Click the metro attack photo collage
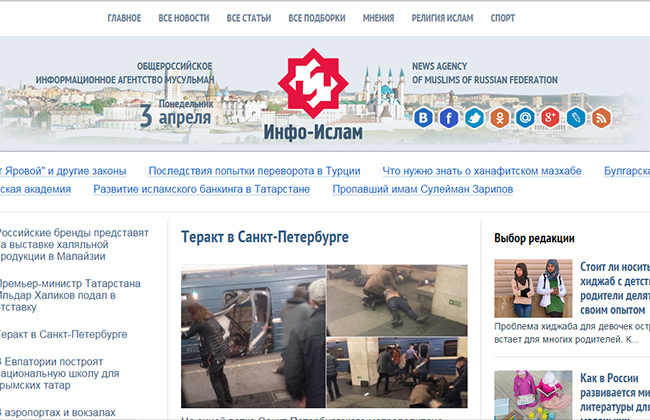This screenshot has height=420, width=650. [323, 335]
